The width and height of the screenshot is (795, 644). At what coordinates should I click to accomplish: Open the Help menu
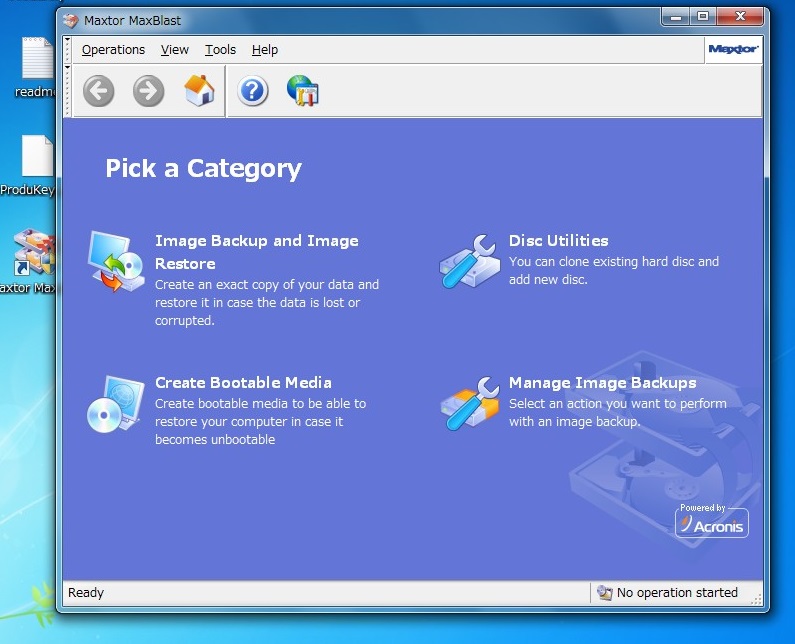[x=265, y=50]
